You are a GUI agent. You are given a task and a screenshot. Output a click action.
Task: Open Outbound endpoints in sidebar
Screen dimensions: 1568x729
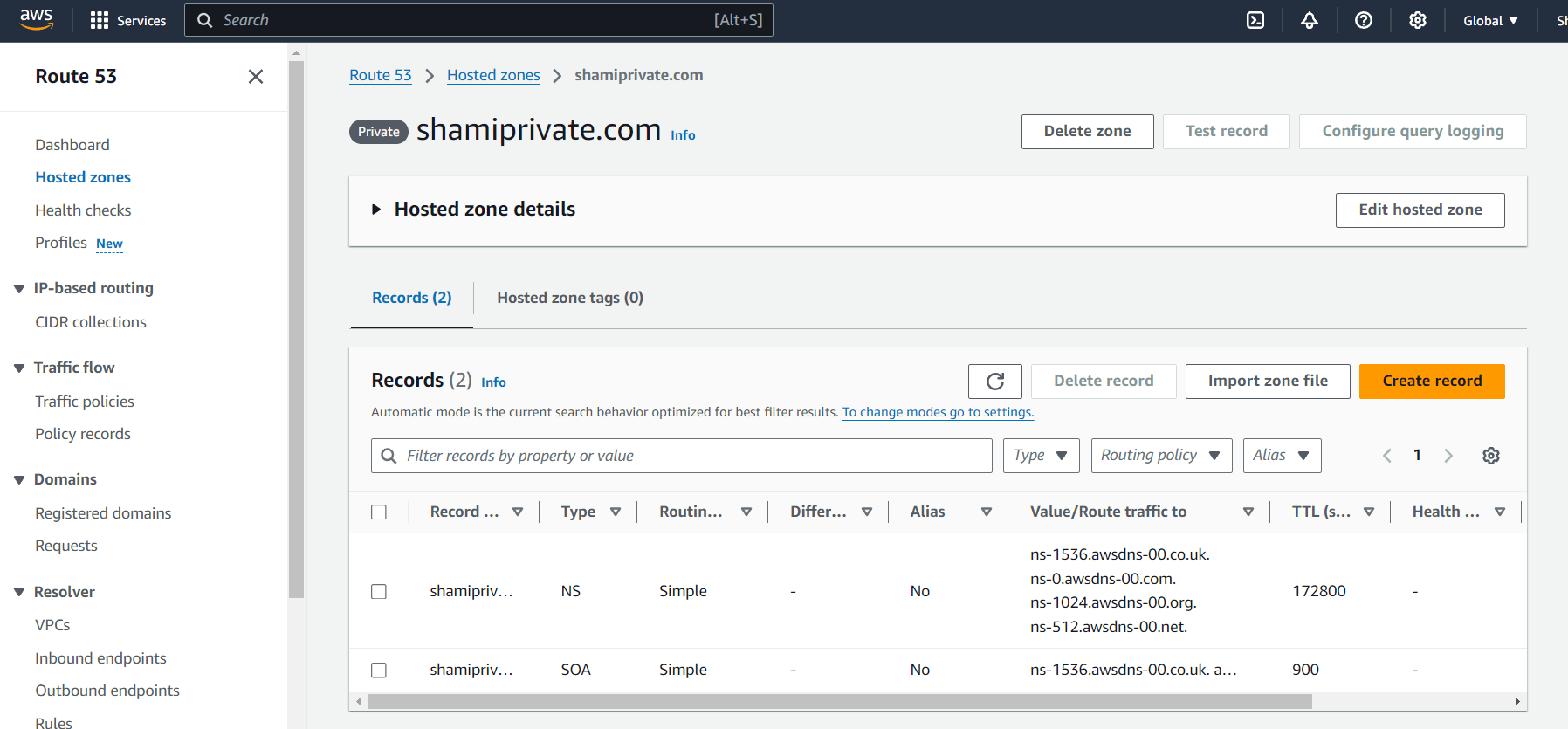tap(107, 691)
